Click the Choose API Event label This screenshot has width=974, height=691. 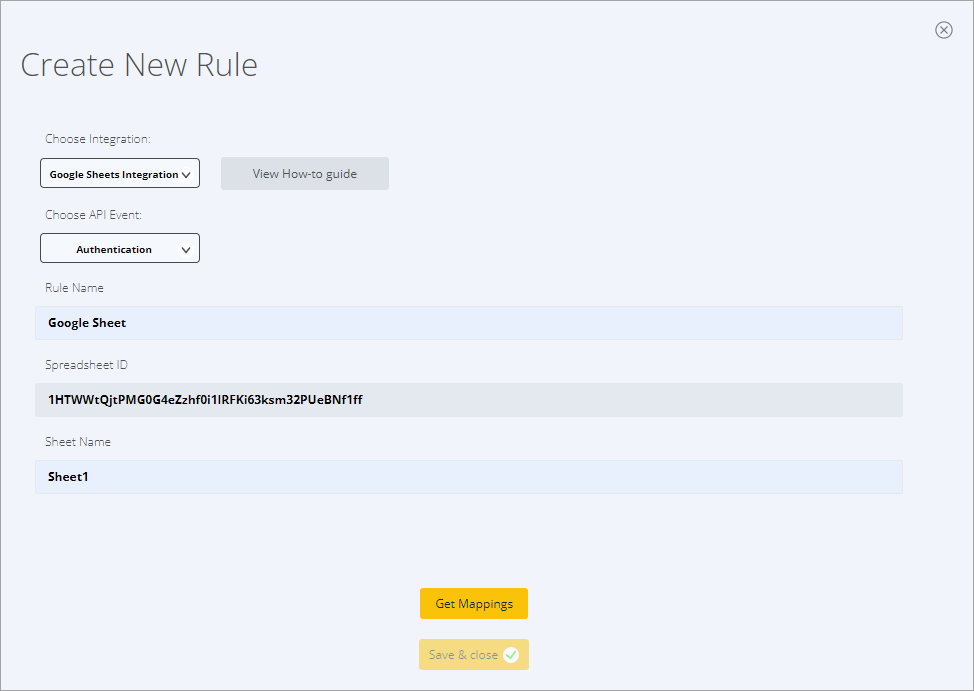pos(93,214)
